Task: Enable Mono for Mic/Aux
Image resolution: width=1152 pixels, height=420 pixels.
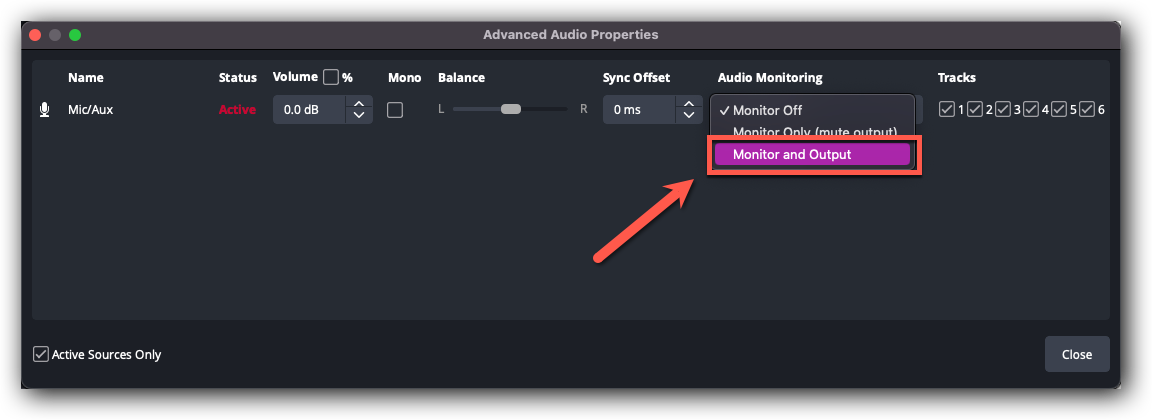Action: pos(395,110)
